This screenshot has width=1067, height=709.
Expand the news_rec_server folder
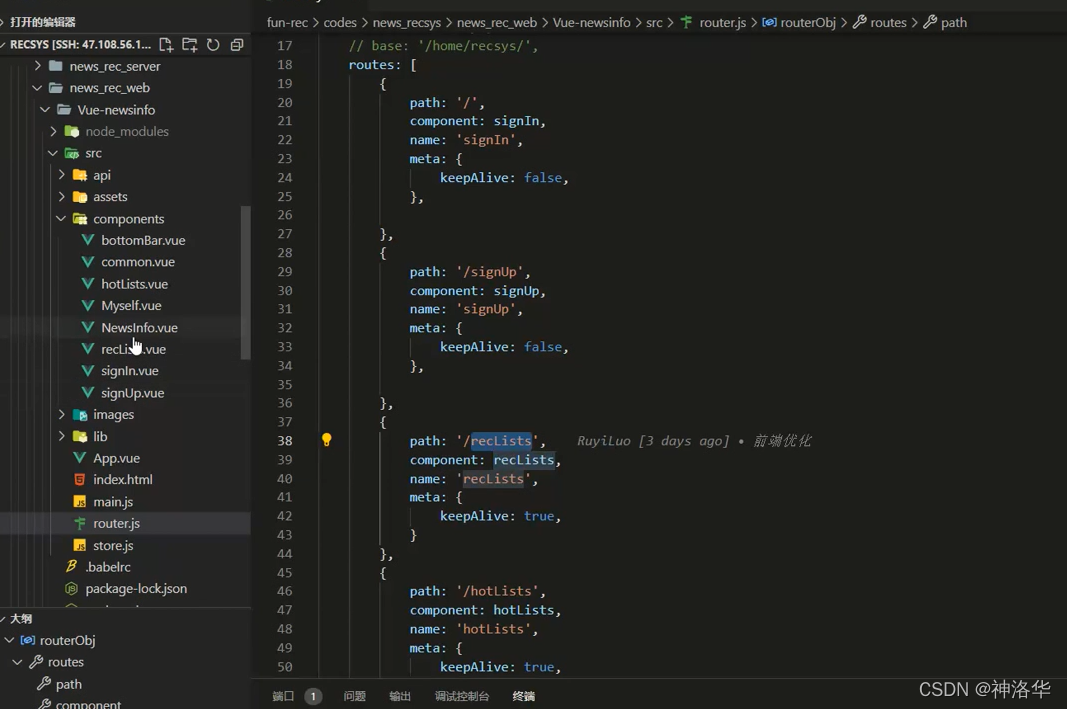tap(37, 66)
